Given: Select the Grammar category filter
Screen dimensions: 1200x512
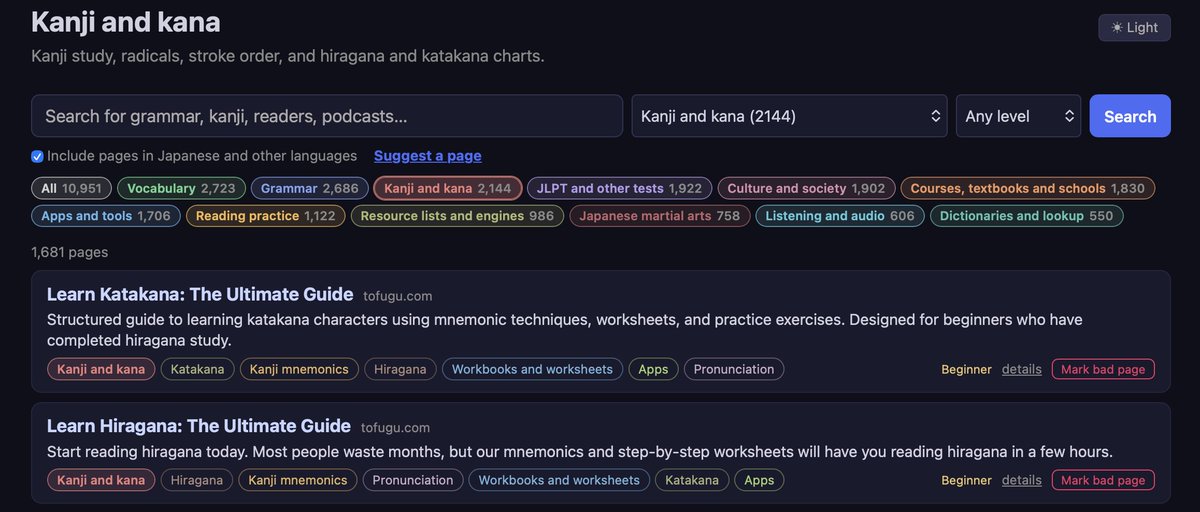Looking at the screenshot, I should coord(309,188).
